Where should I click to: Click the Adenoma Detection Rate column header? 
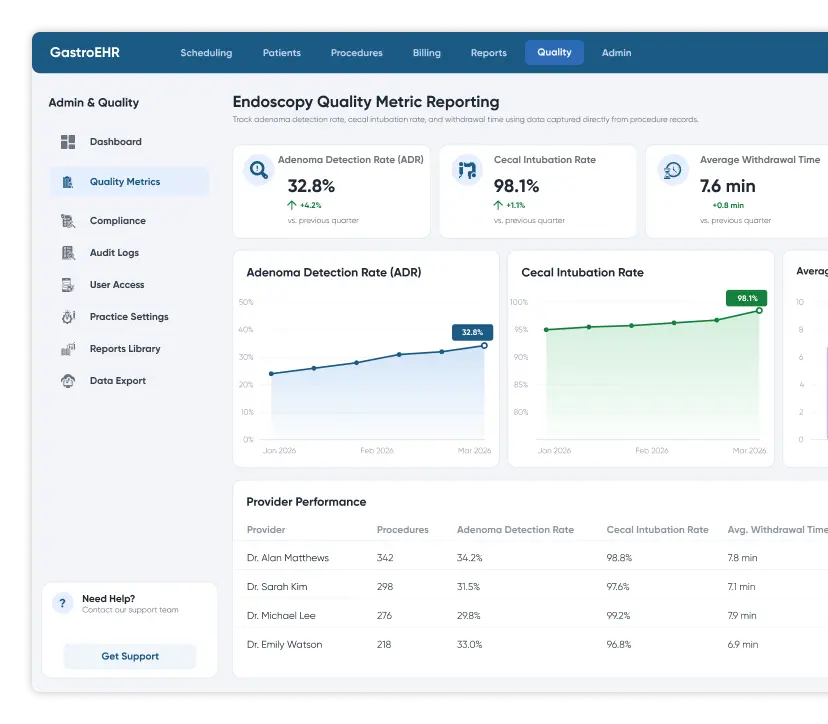coord(515,529)
